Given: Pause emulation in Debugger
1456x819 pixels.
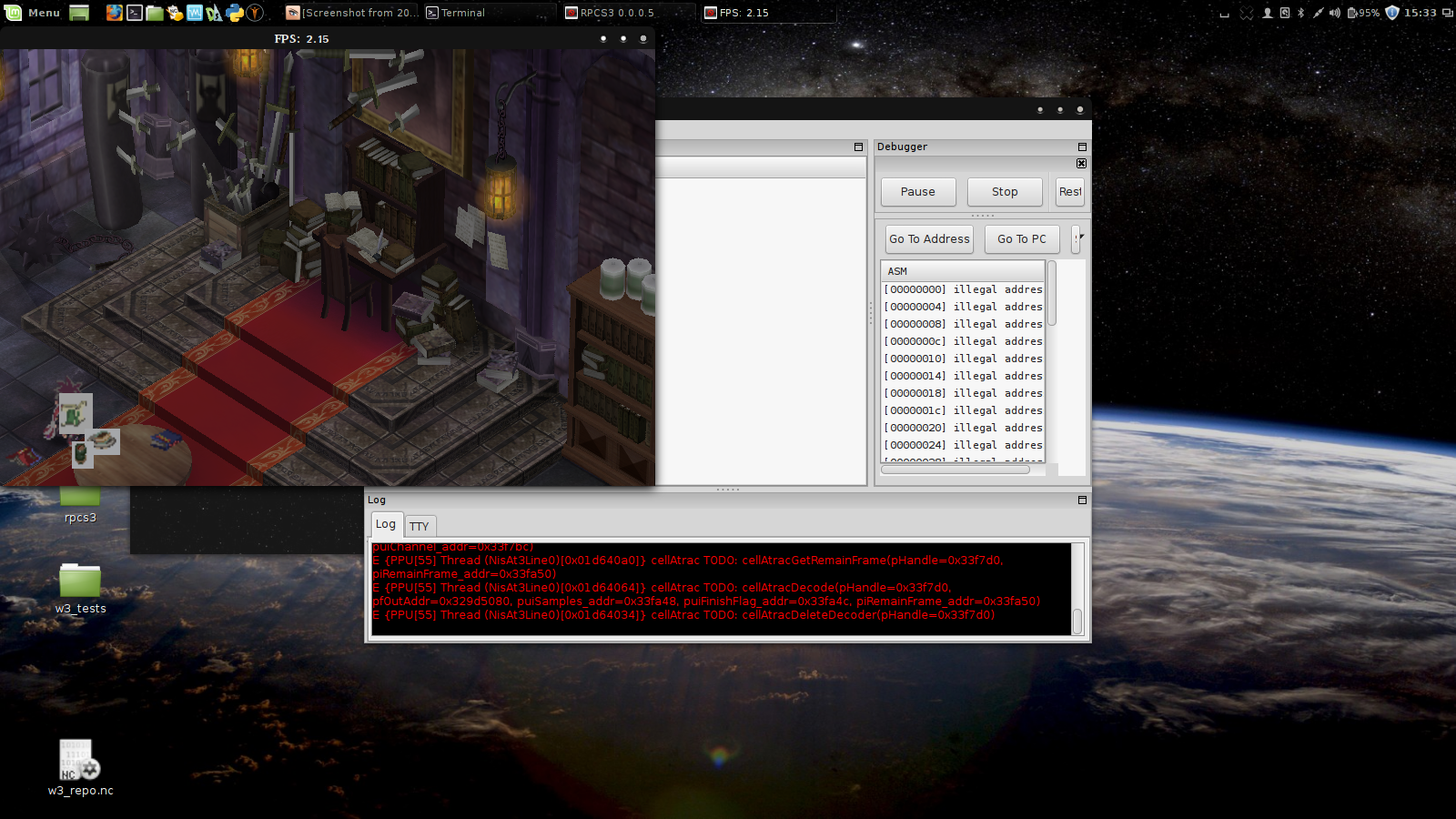Looking at the screenshot, I should point(917,192).
